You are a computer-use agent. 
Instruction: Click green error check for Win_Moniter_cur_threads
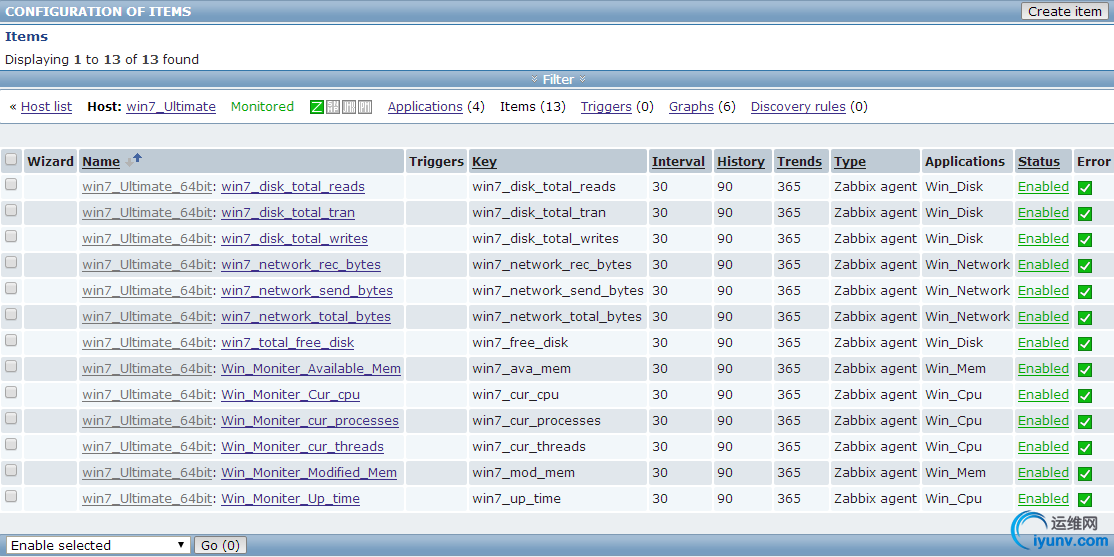point(1085,448)
